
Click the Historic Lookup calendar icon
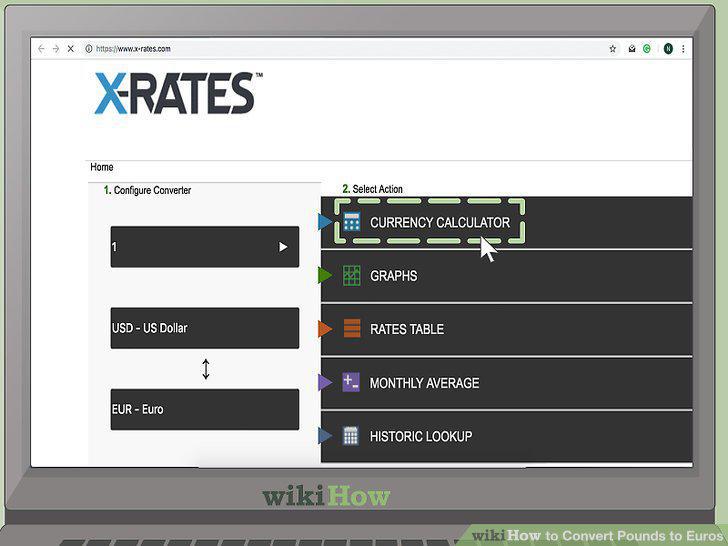(x=351, y=436)
